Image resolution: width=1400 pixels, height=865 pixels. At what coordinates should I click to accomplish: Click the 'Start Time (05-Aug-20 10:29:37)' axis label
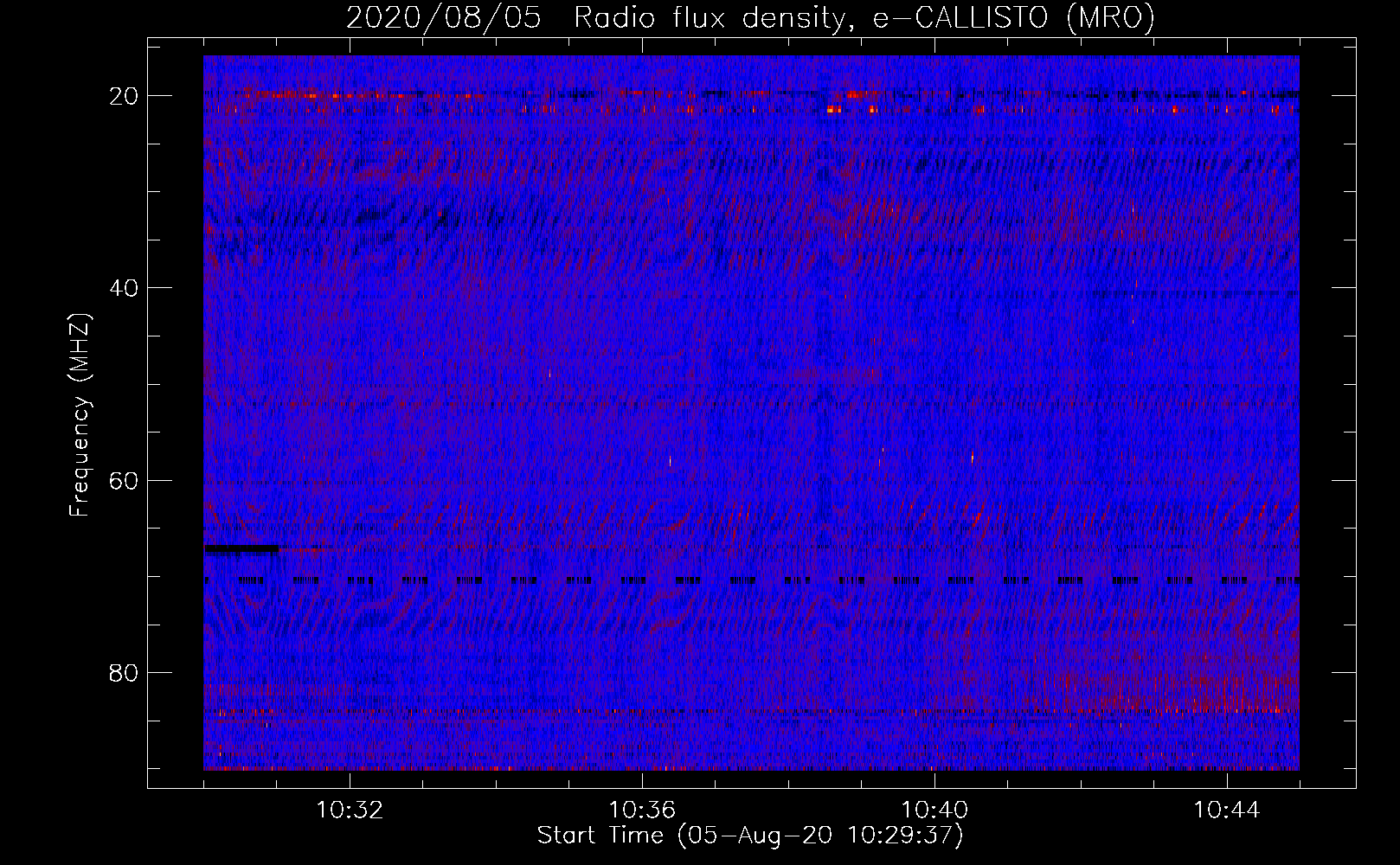750,836
